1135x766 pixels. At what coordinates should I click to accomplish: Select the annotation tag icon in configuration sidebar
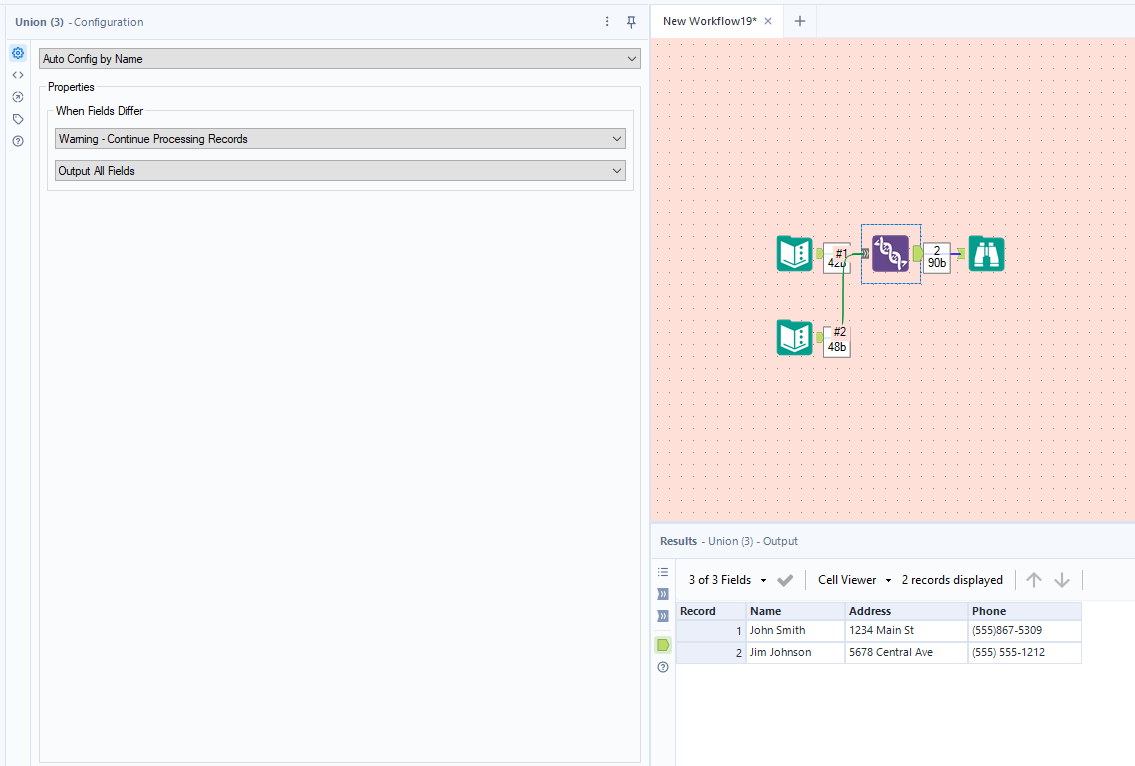(x=17, y=118)
